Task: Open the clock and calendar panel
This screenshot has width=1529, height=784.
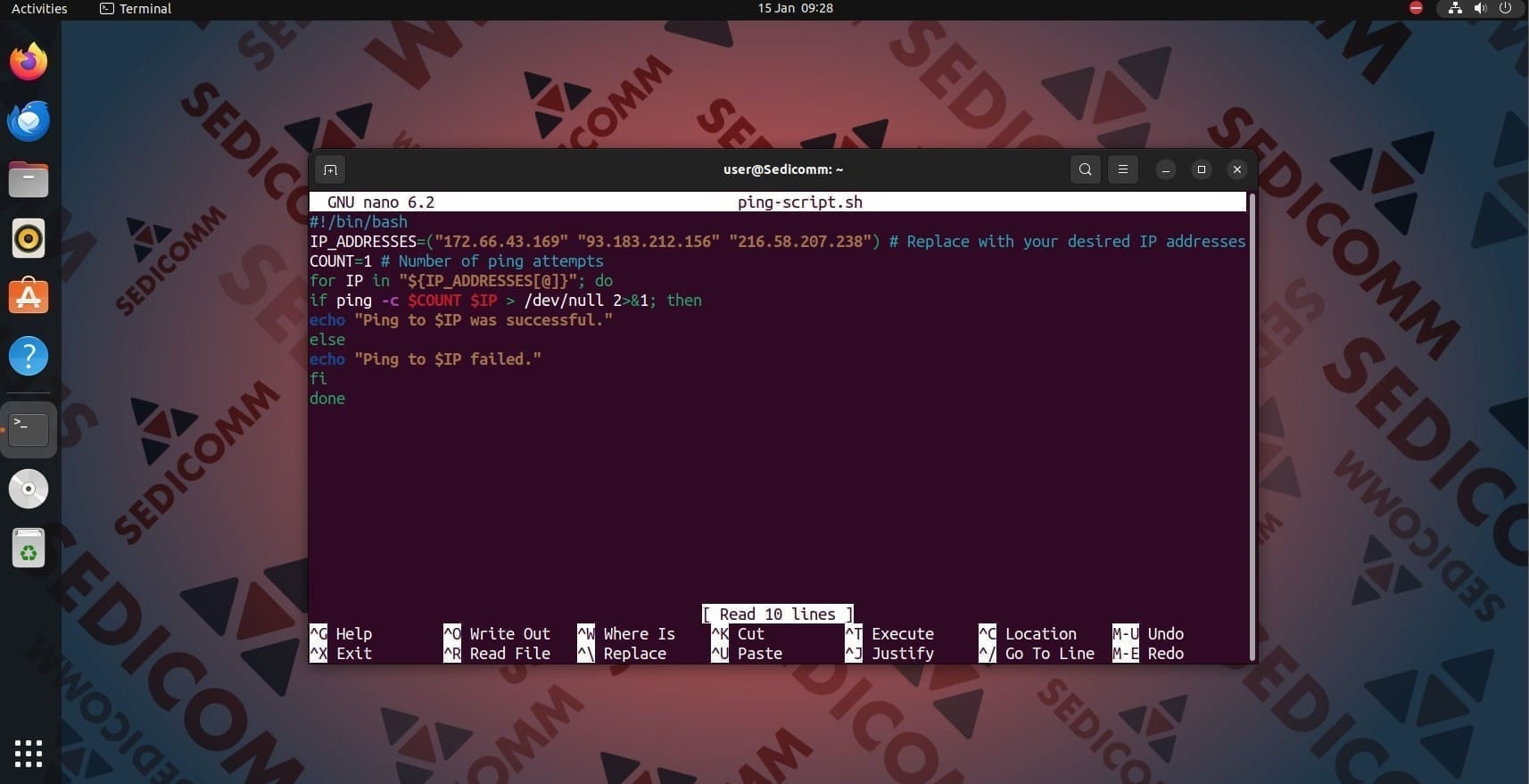Action: point(795,8)
